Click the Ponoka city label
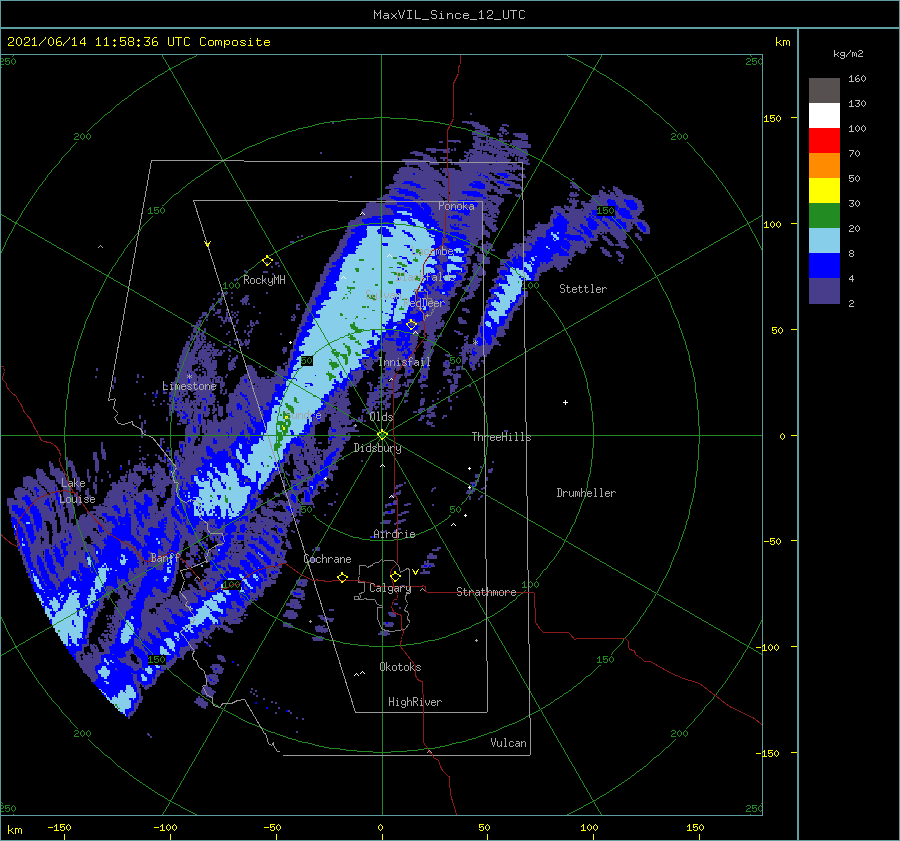 [456, 206]
